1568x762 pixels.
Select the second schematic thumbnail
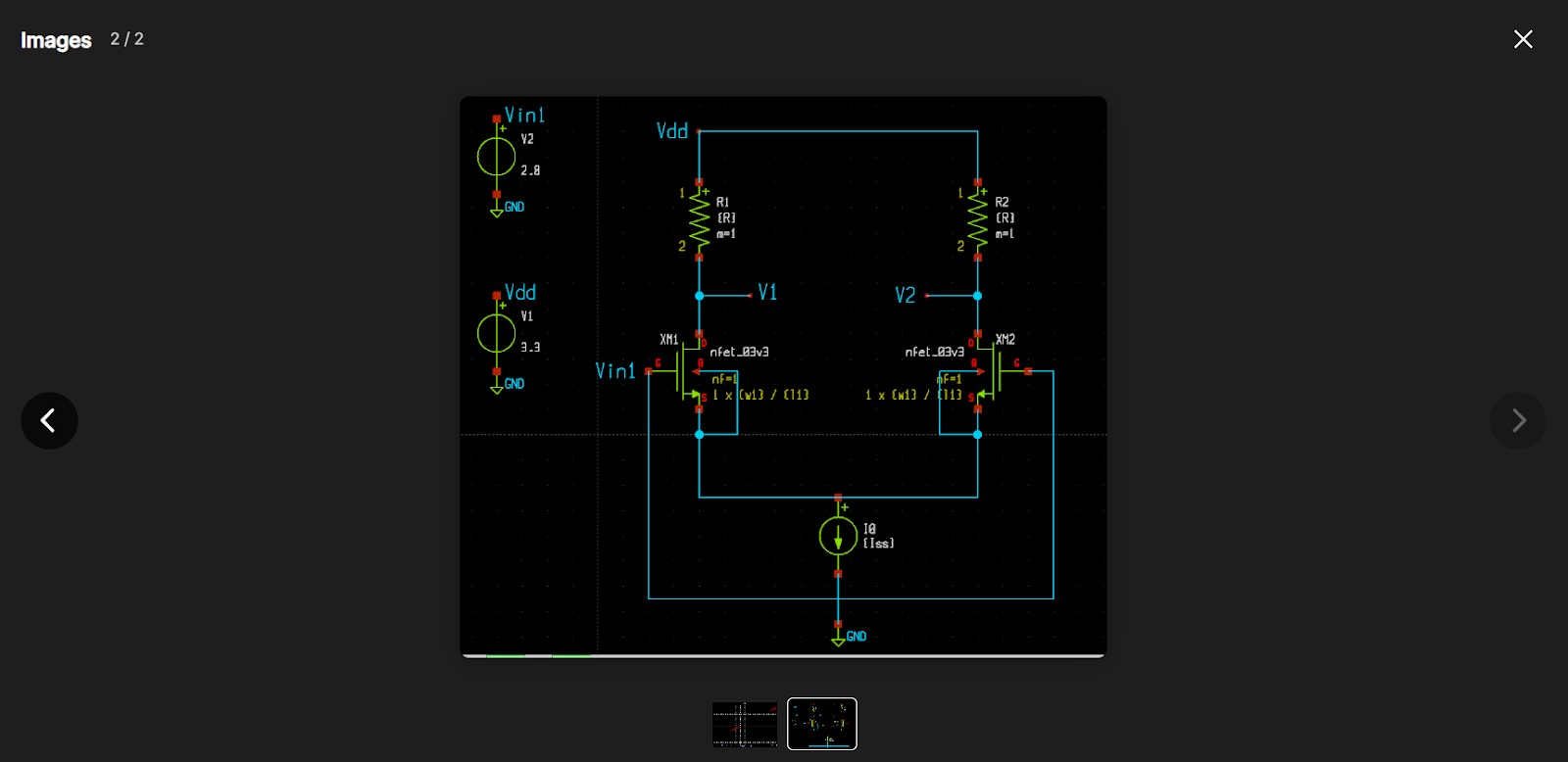822,724
